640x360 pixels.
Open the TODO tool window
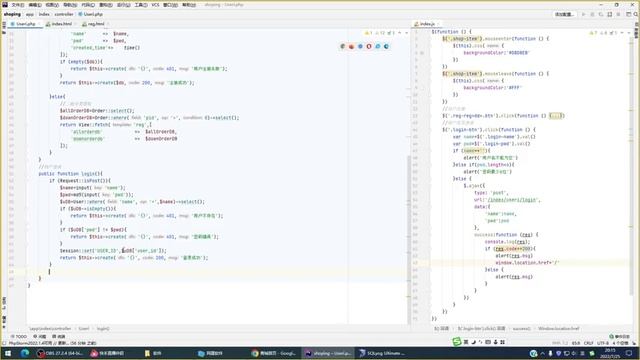(x=19, y=337)
